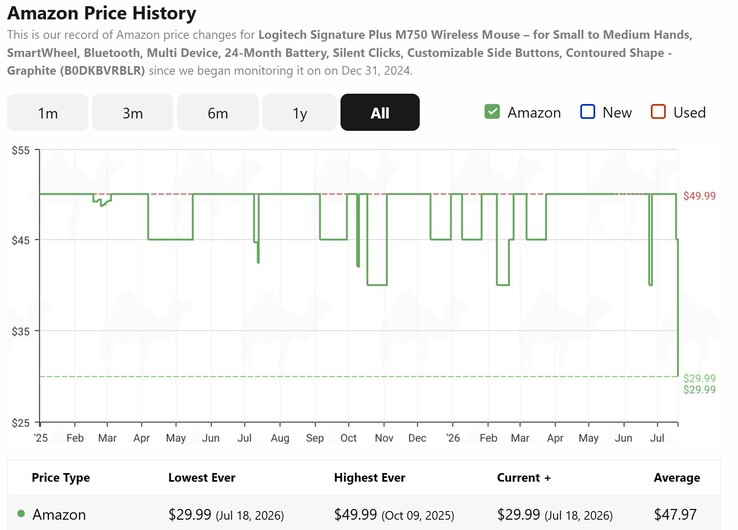Viewport: 738px width, 530px height.
Task: Select the 1m time range tab
Action: tap(48, 112)
